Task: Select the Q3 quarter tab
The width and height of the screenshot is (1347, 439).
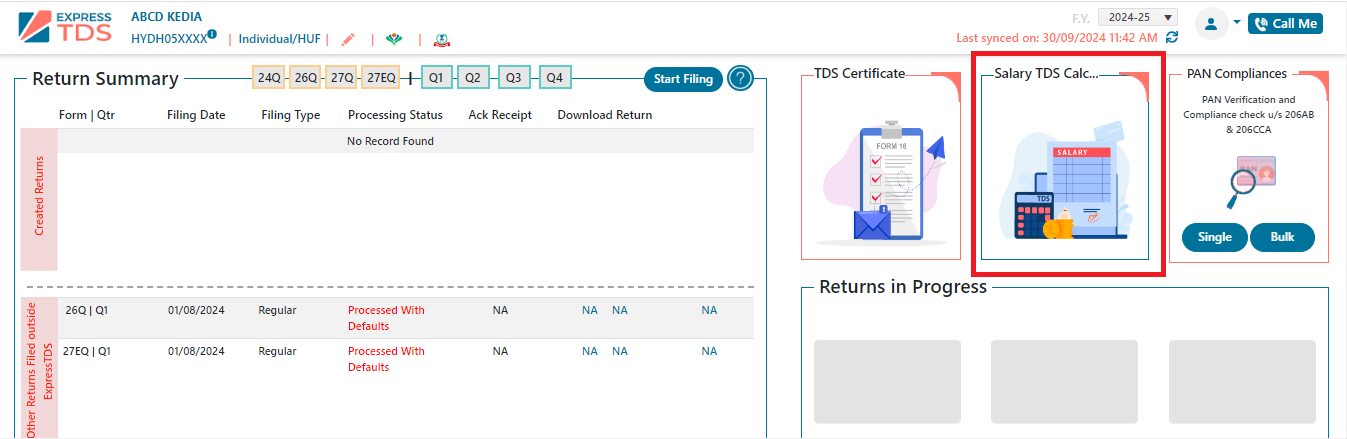Action: [x=513, y=77]
